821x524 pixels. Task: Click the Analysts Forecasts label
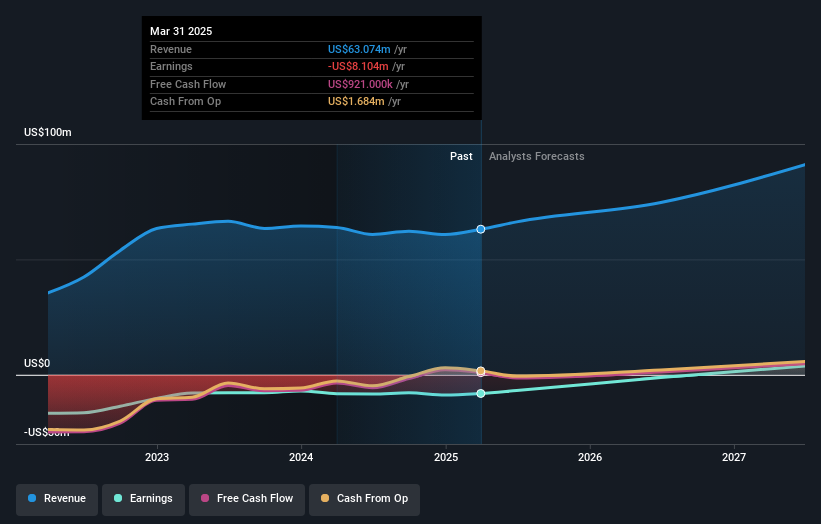[537, 156]
